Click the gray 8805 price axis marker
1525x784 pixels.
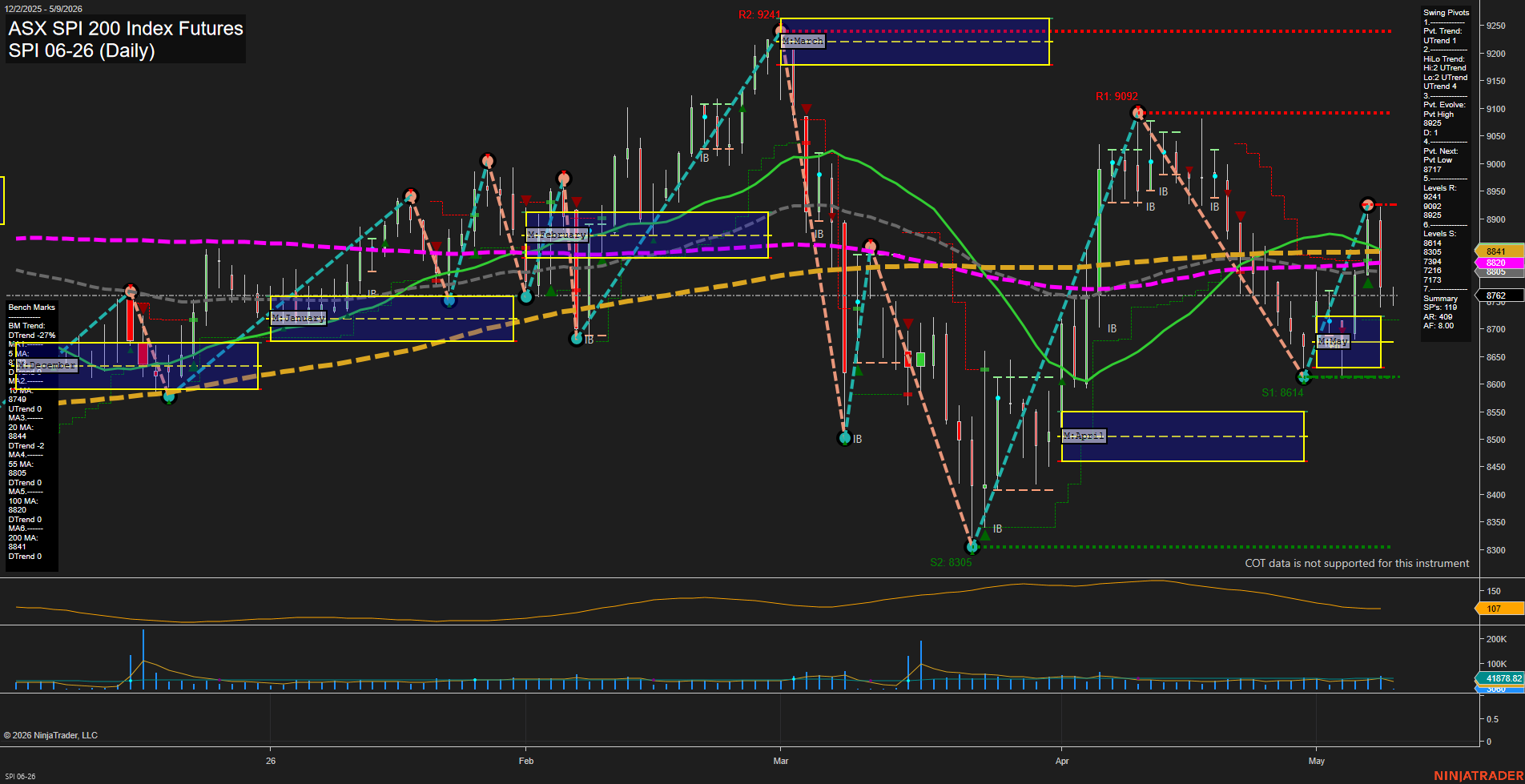click(x=1499, y=272)
